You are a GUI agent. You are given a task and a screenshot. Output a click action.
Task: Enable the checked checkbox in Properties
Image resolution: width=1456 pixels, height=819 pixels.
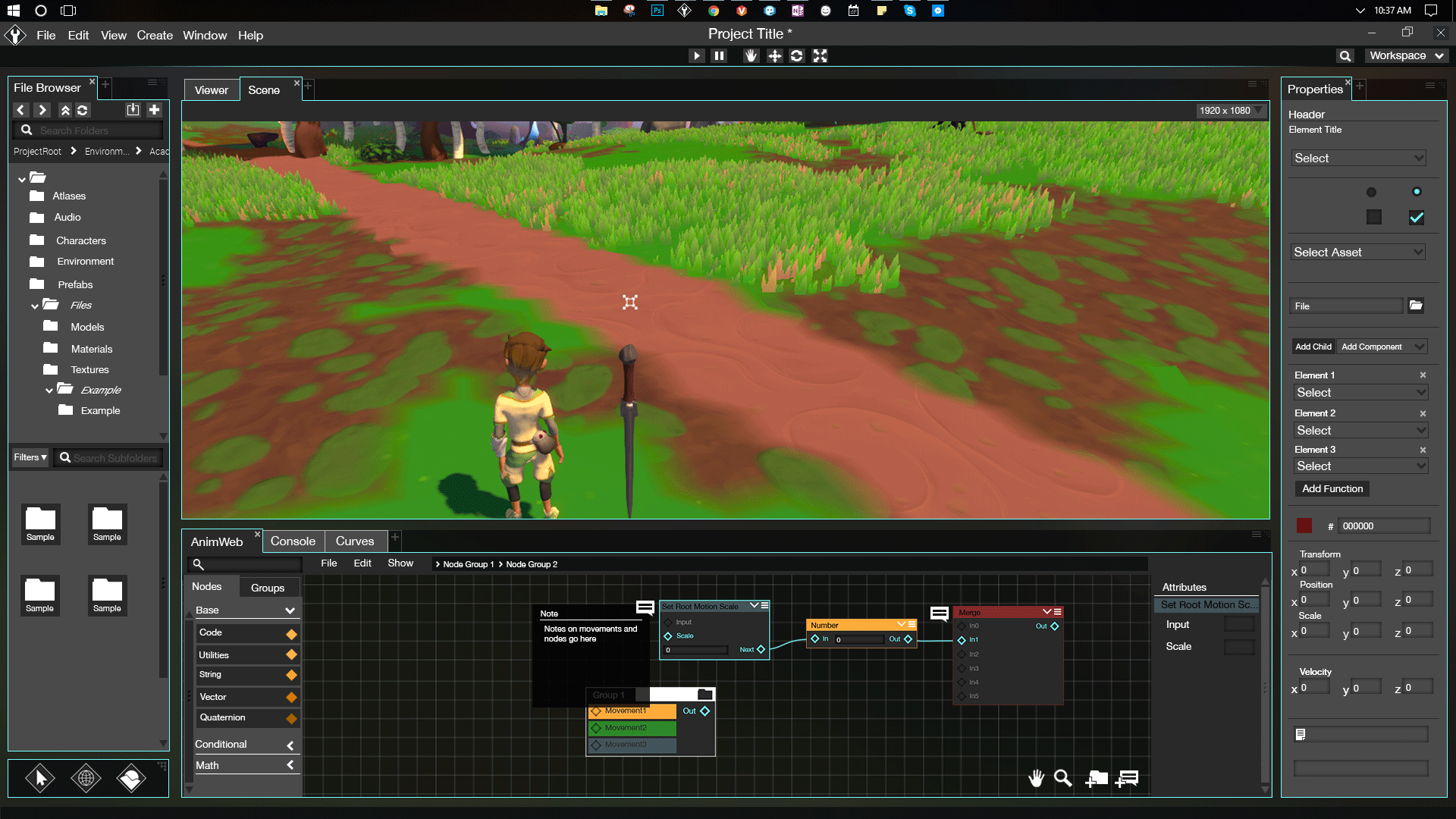(1416, 218)
